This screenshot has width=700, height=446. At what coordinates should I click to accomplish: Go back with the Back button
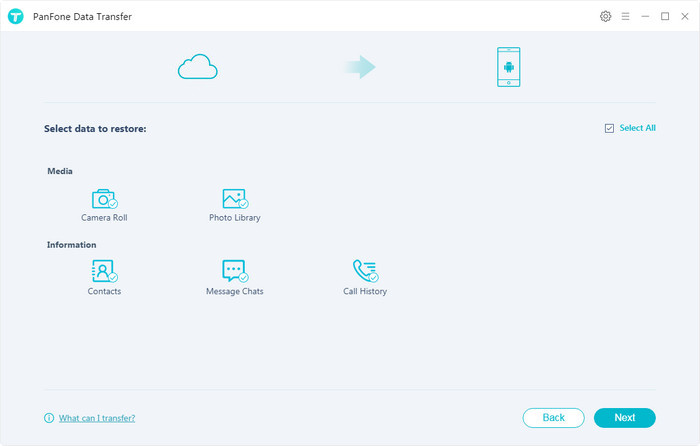(x=553, y=418)
